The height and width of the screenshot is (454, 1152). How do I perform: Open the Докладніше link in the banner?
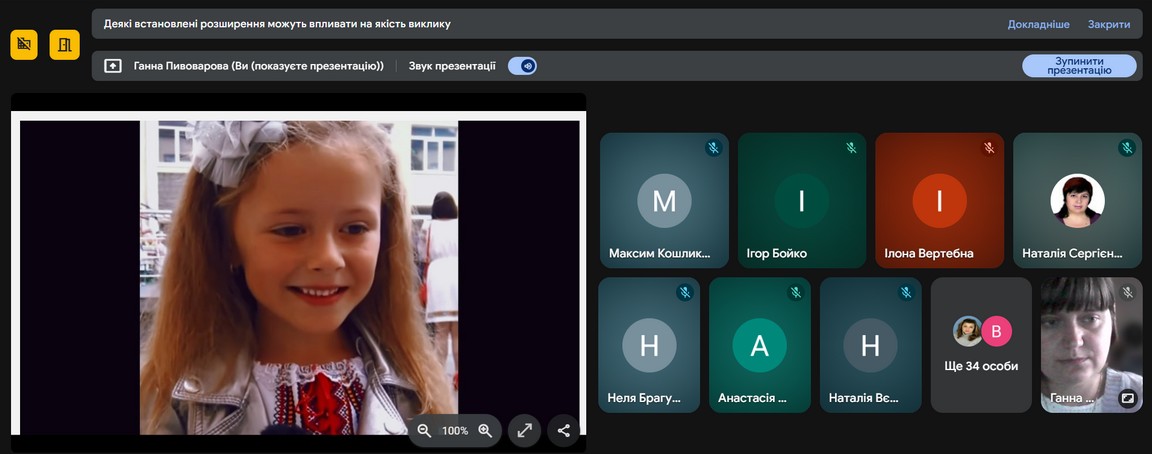click(1038, 24)
